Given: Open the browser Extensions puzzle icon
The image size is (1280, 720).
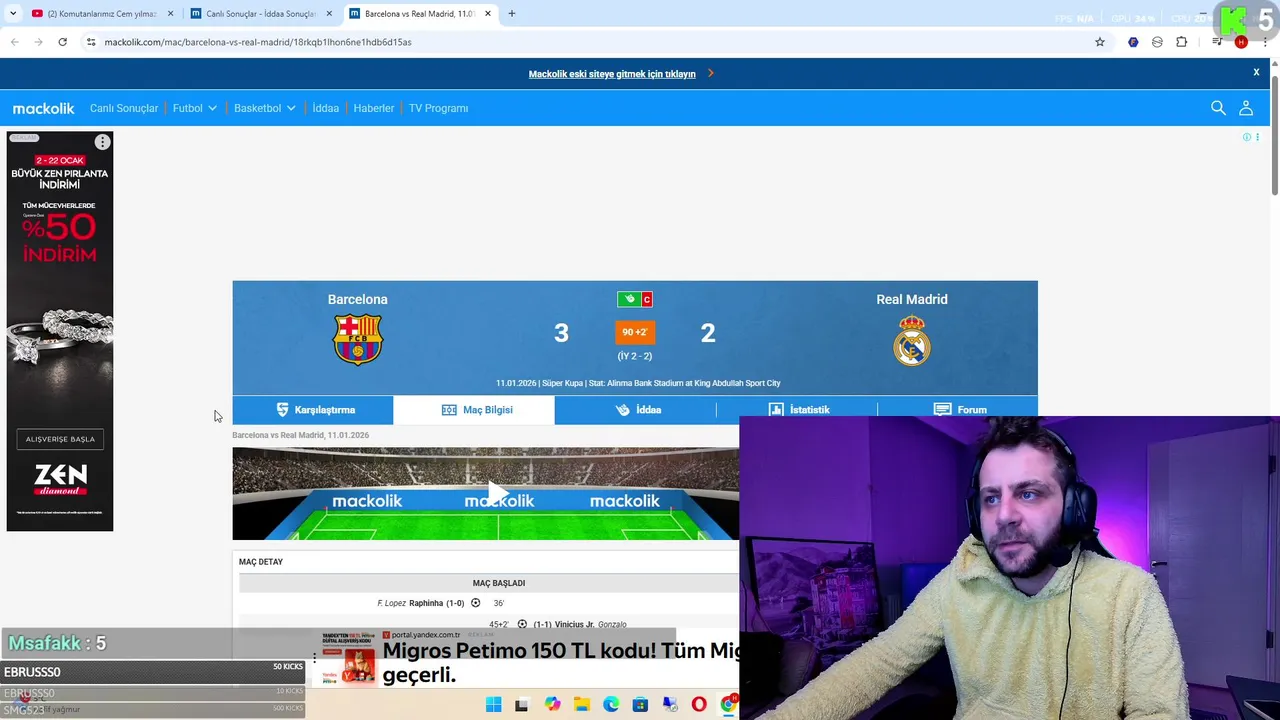Looking at the screenshot, I should pos(1181,42).
